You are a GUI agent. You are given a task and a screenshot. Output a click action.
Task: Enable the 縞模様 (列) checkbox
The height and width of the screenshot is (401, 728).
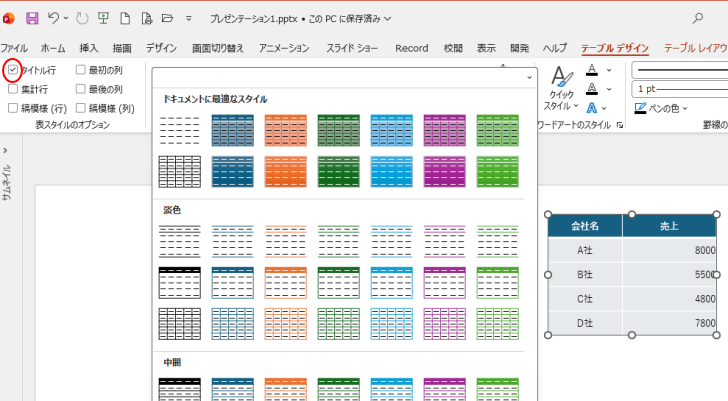[x=81, y=108]
